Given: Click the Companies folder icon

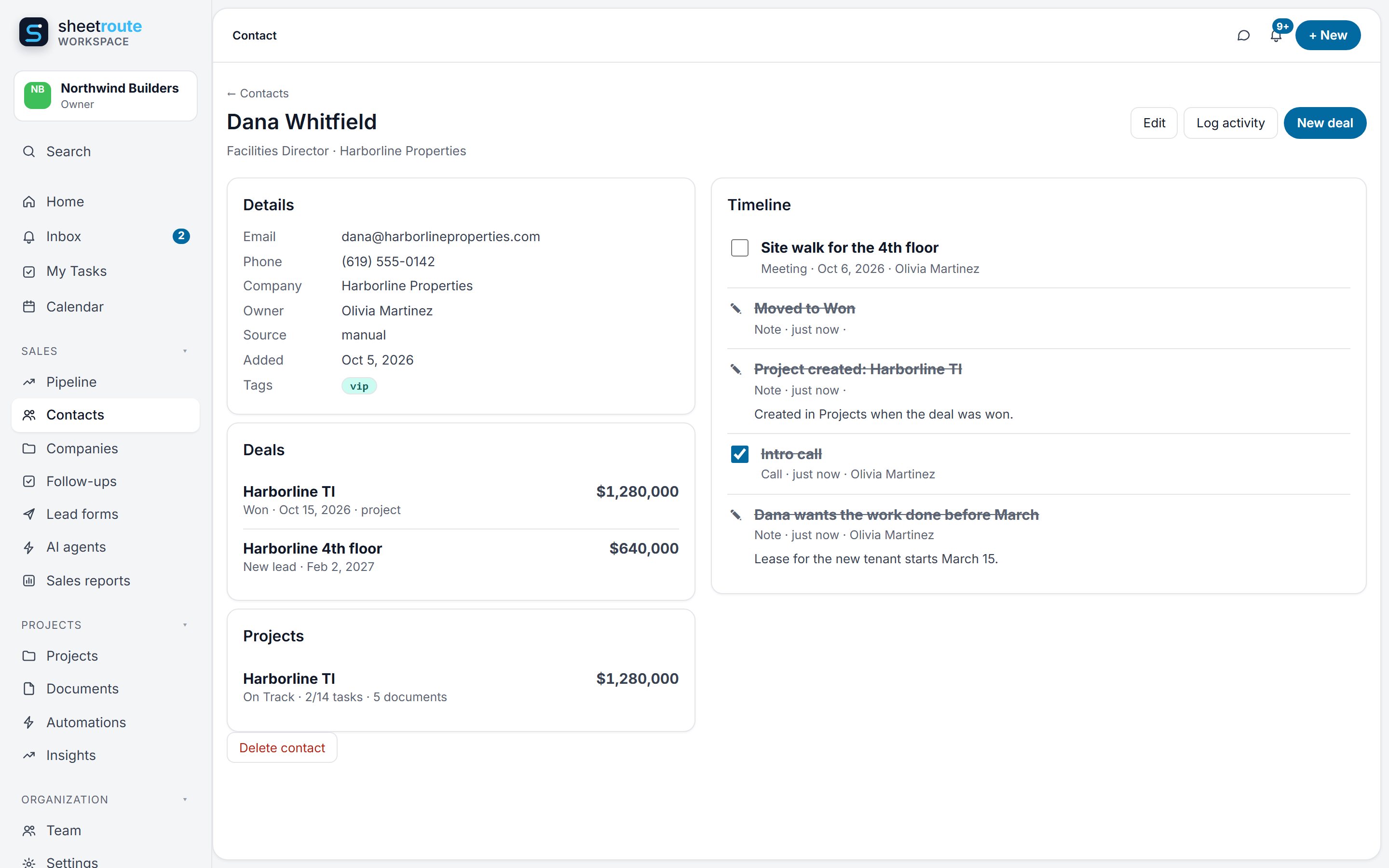Looking at the screenshot, I should (29, 448).
